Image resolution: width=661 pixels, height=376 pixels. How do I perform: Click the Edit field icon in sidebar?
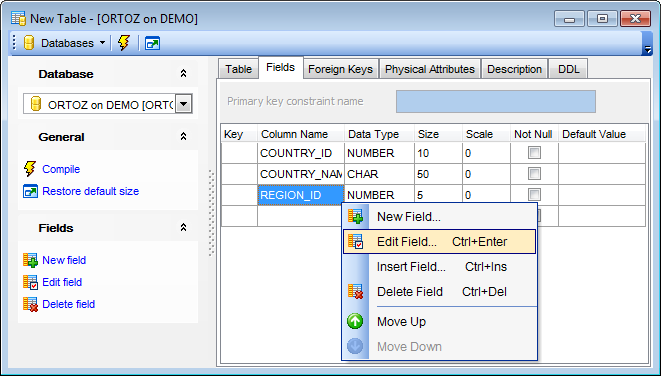pos(30,282)
